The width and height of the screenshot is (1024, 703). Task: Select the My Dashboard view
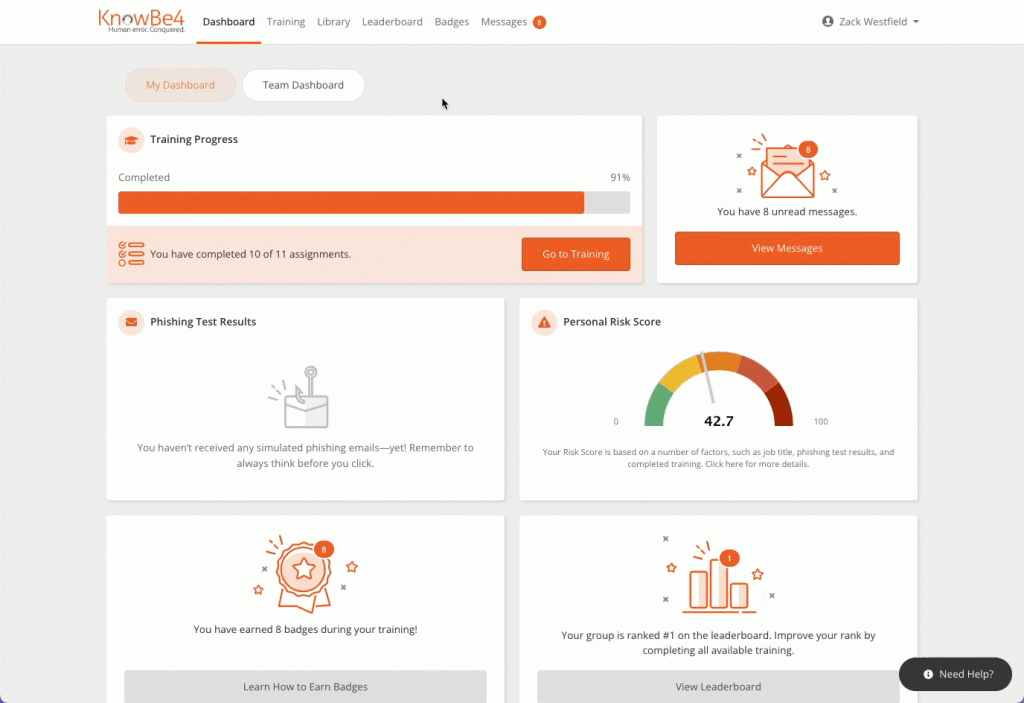point(180,85)
